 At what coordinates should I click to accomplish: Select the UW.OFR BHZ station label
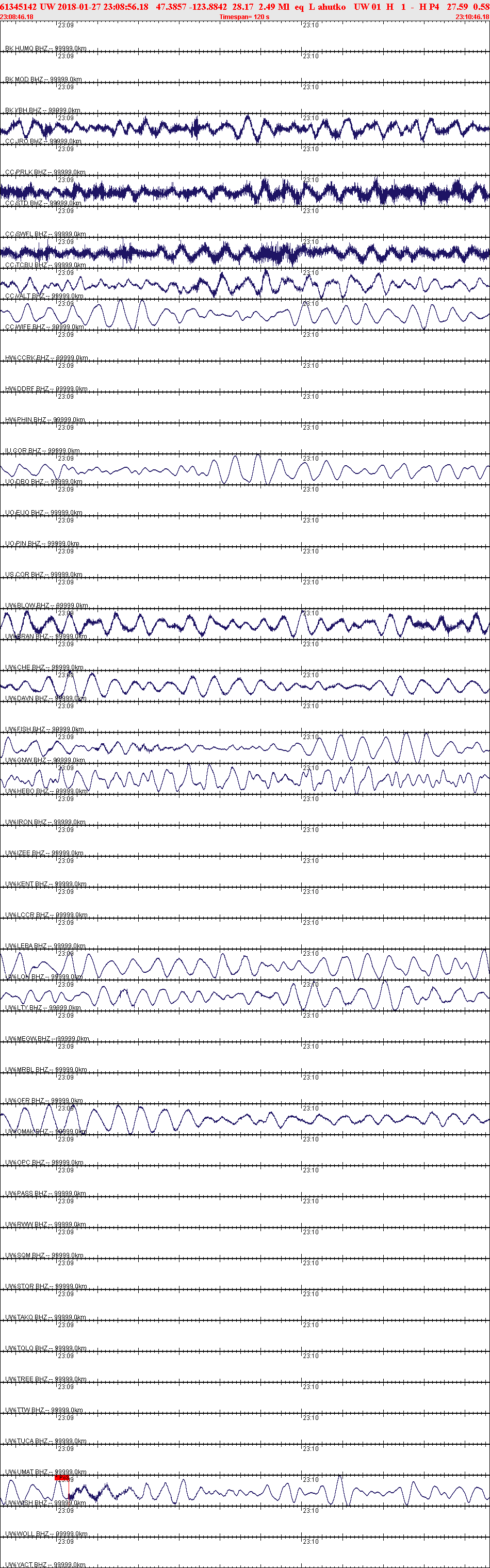[x=44, y=1101]
